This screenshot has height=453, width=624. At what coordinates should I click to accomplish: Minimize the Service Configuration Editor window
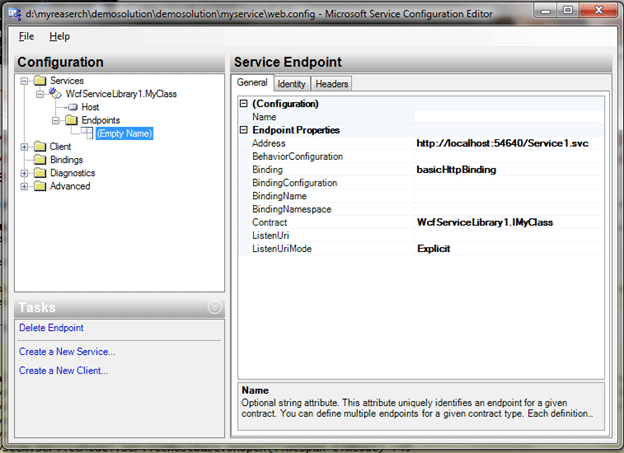546,11
